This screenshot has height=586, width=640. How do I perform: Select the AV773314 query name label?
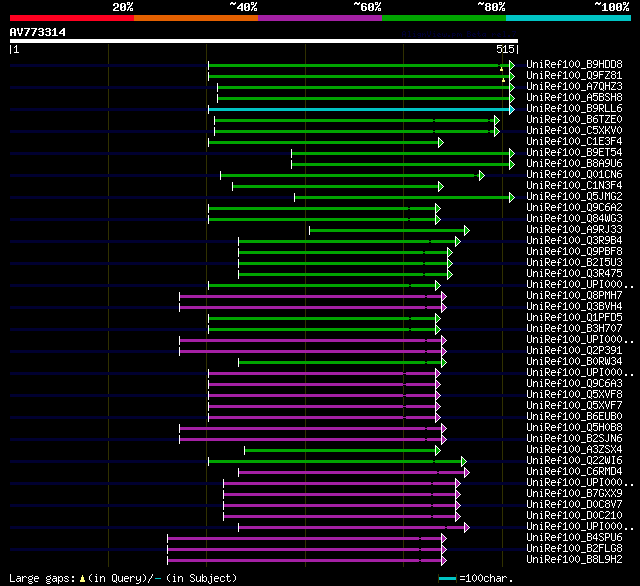point(38,32)
